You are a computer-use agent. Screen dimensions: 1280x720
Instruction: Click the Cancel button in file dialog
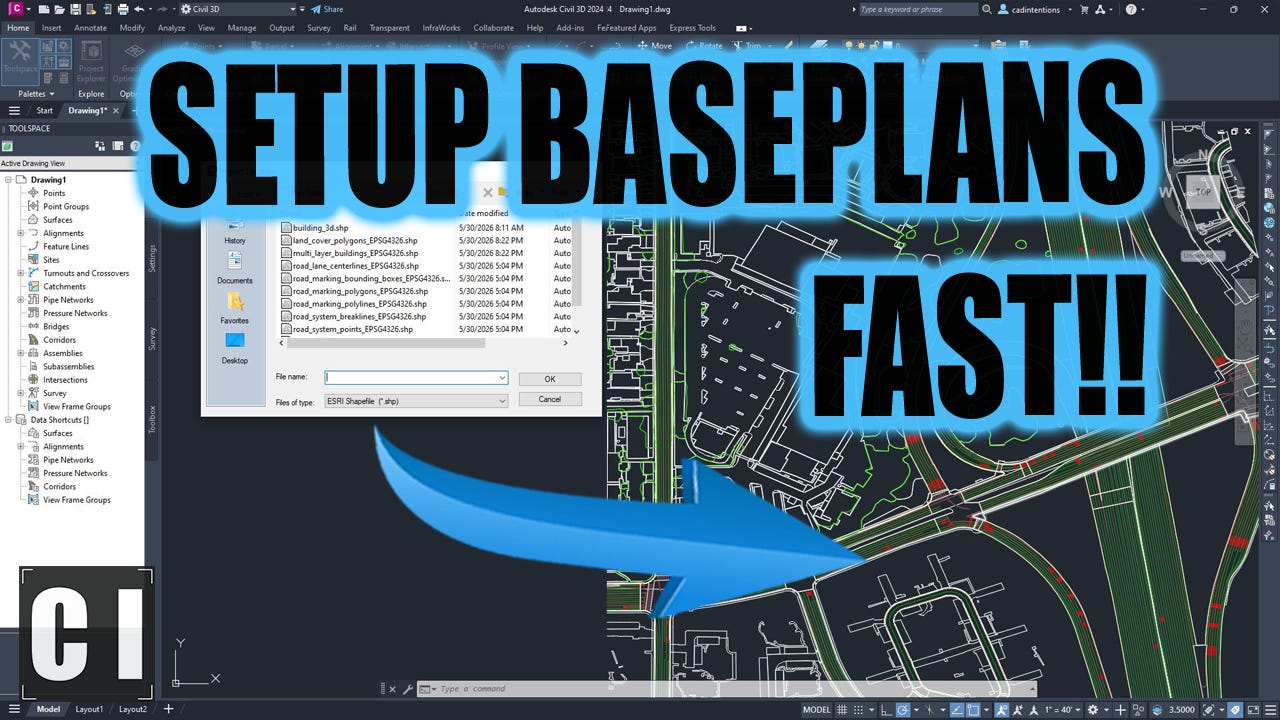(x=550, y=399)
